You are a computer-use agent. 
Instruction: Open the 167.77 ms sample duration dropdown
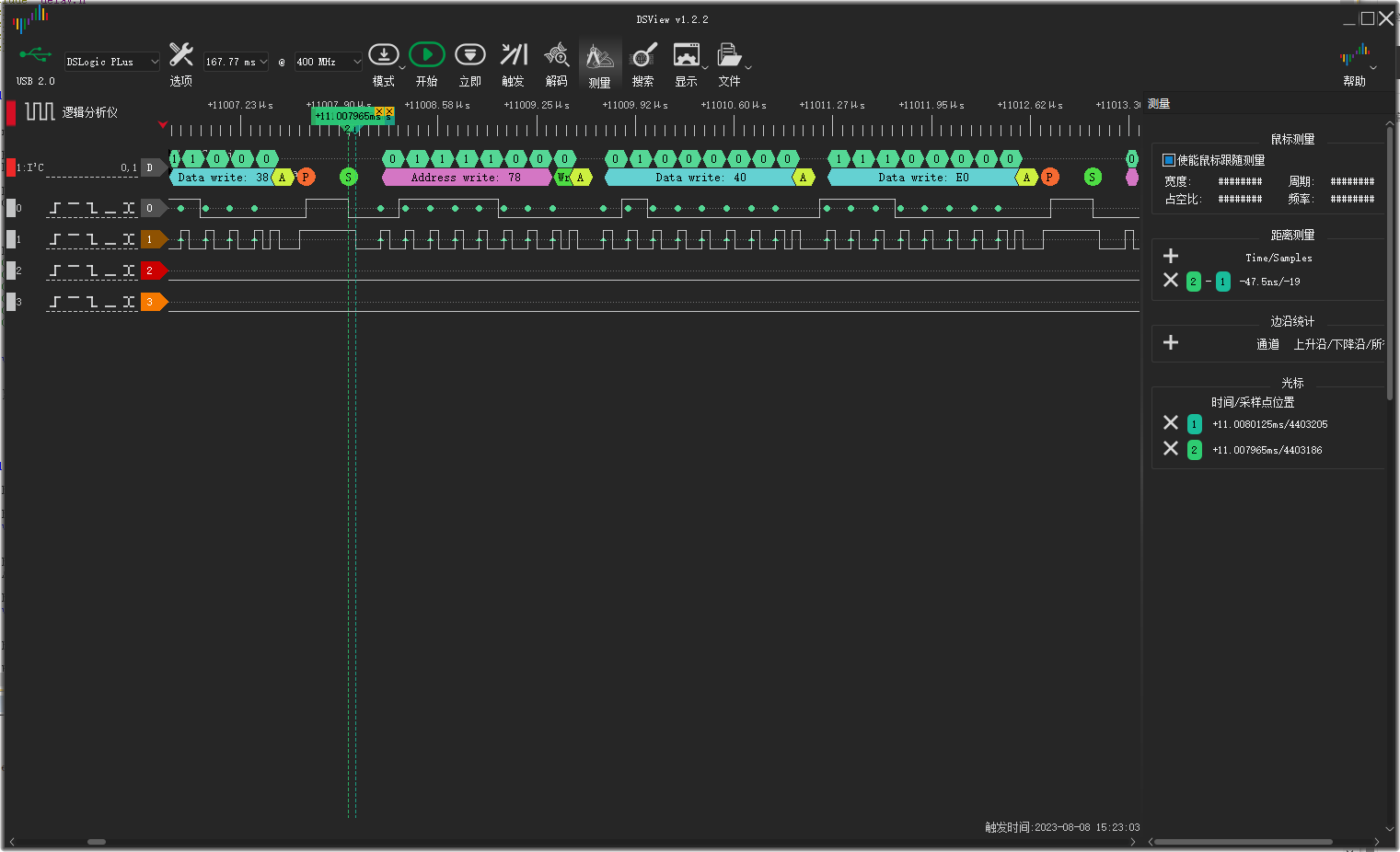[x=236, y=62]
